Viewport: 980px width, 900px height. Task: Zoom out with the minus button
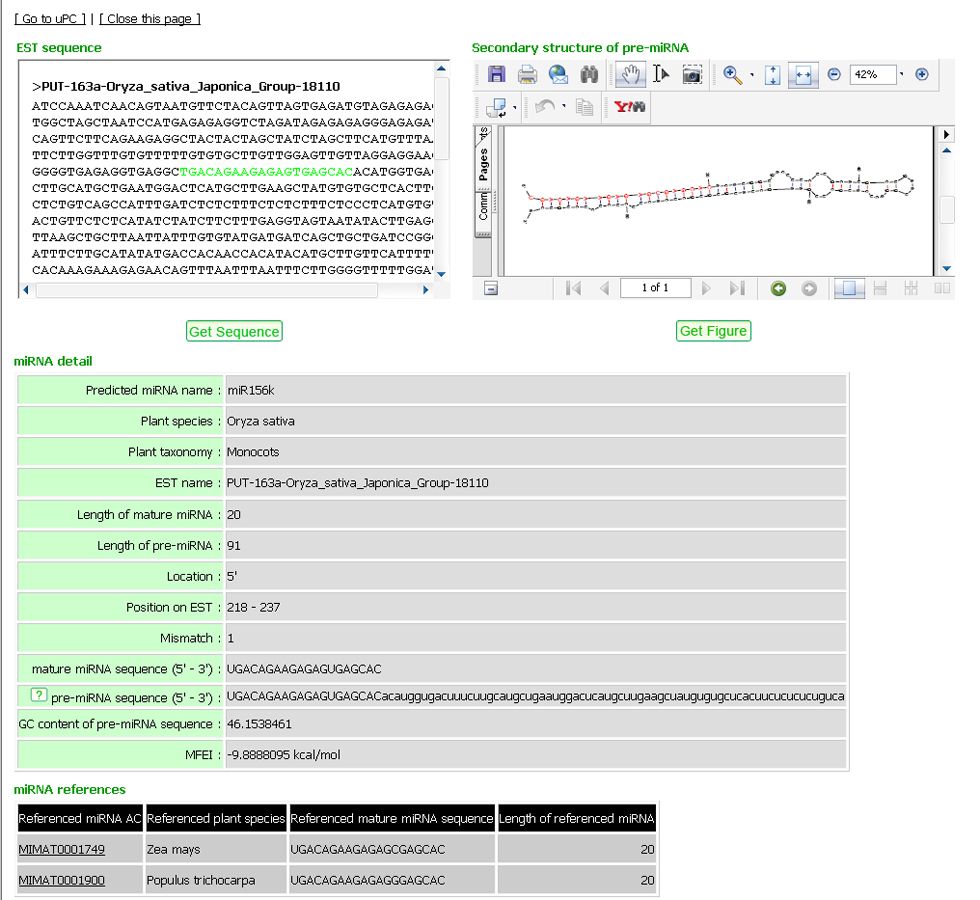[x=834, y=74]
